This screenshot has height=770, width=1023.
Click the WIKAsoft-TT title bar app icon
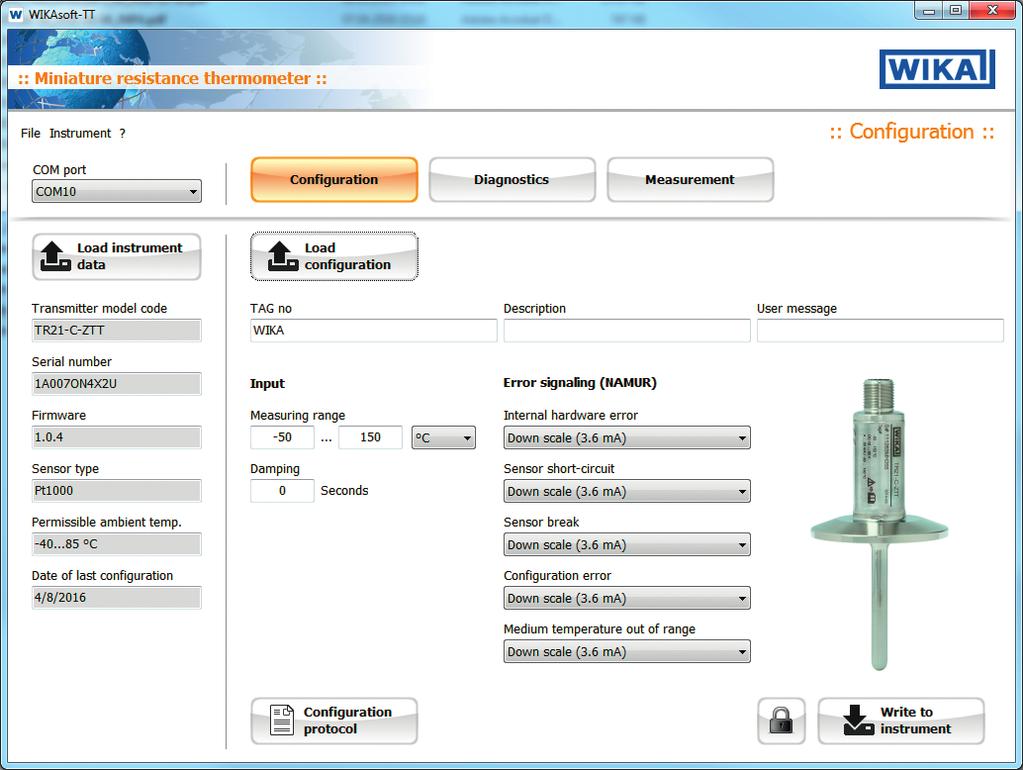pos(16,14)
